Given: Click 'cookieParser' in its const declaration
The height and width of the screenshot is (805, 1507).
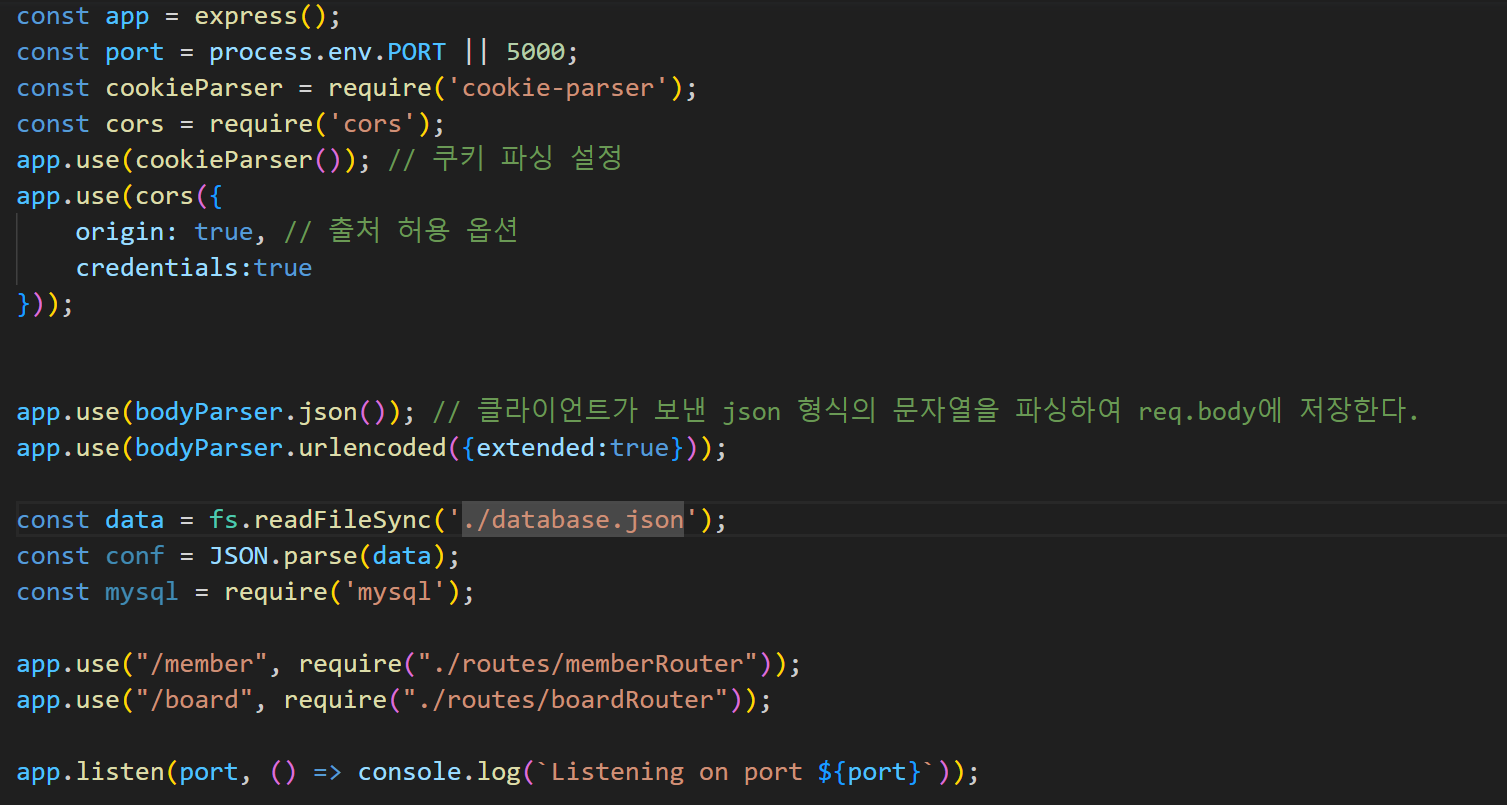Looking at the screenshot, I should (x=195, y=88).
